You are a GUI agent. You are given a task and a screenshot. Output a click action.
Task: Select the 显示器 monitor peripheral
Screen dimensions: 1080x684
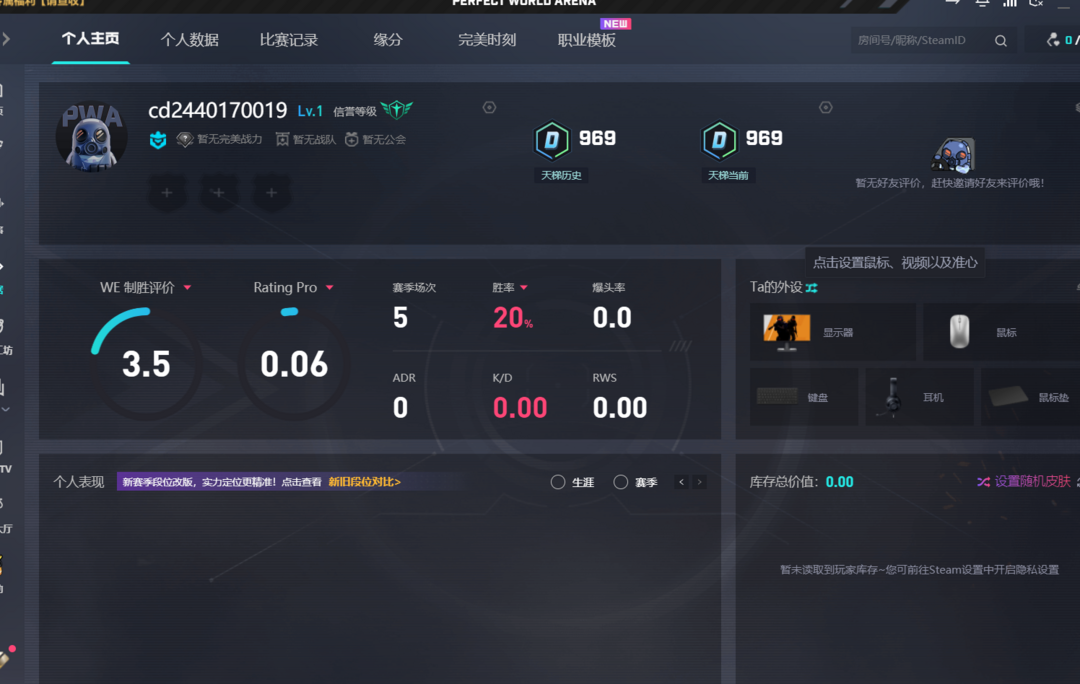[x=832, y=332]
